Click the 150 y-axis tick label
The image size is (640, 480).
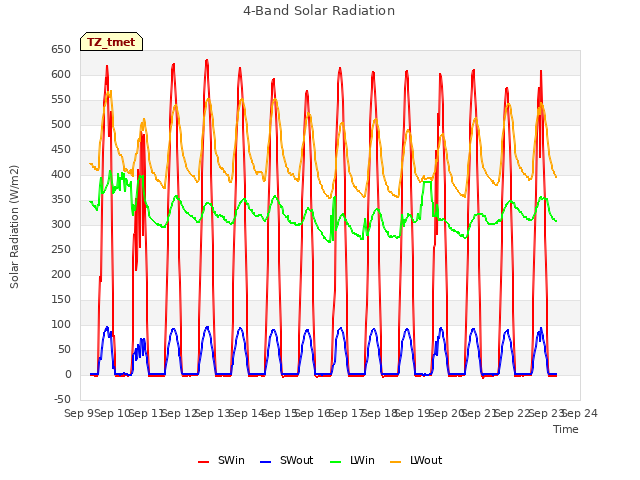(61, 300)
